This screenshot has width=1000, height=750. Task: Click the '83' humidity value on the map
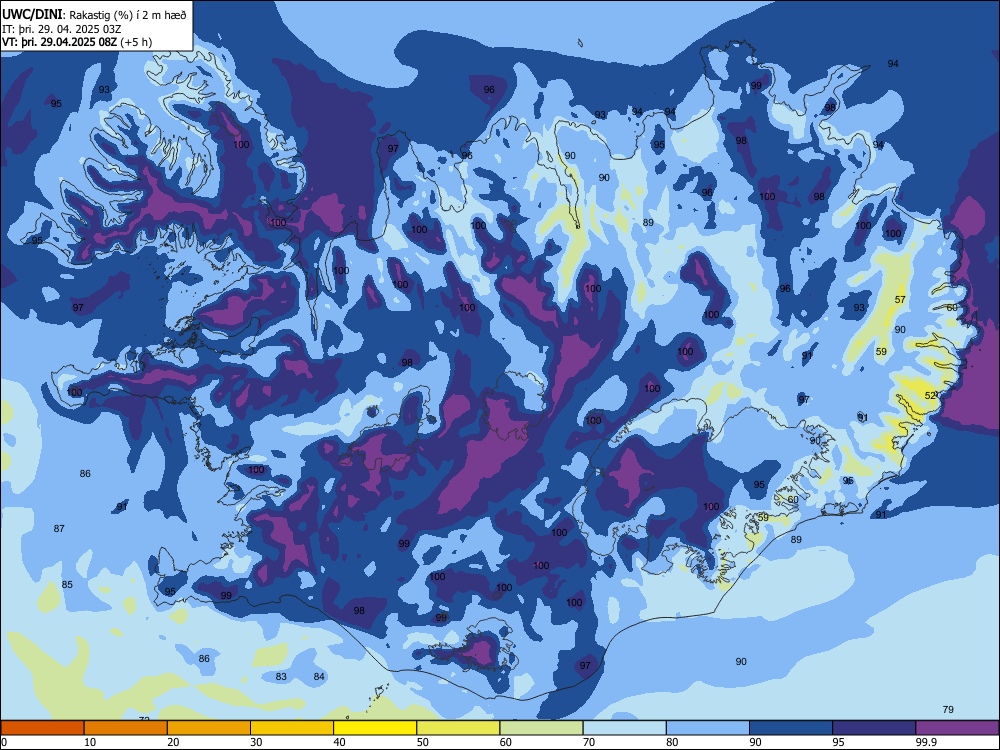(x=281, y=676)
